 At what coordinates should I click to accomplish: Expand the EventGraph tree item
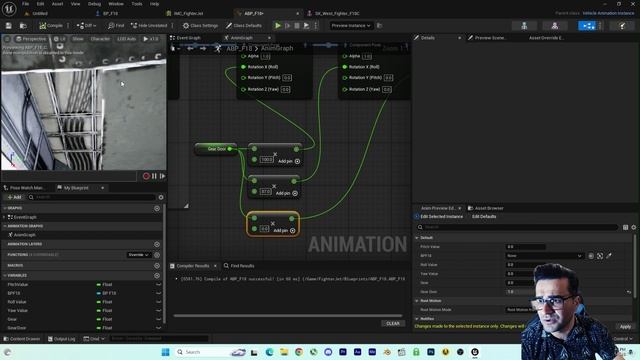click(4, 217)
